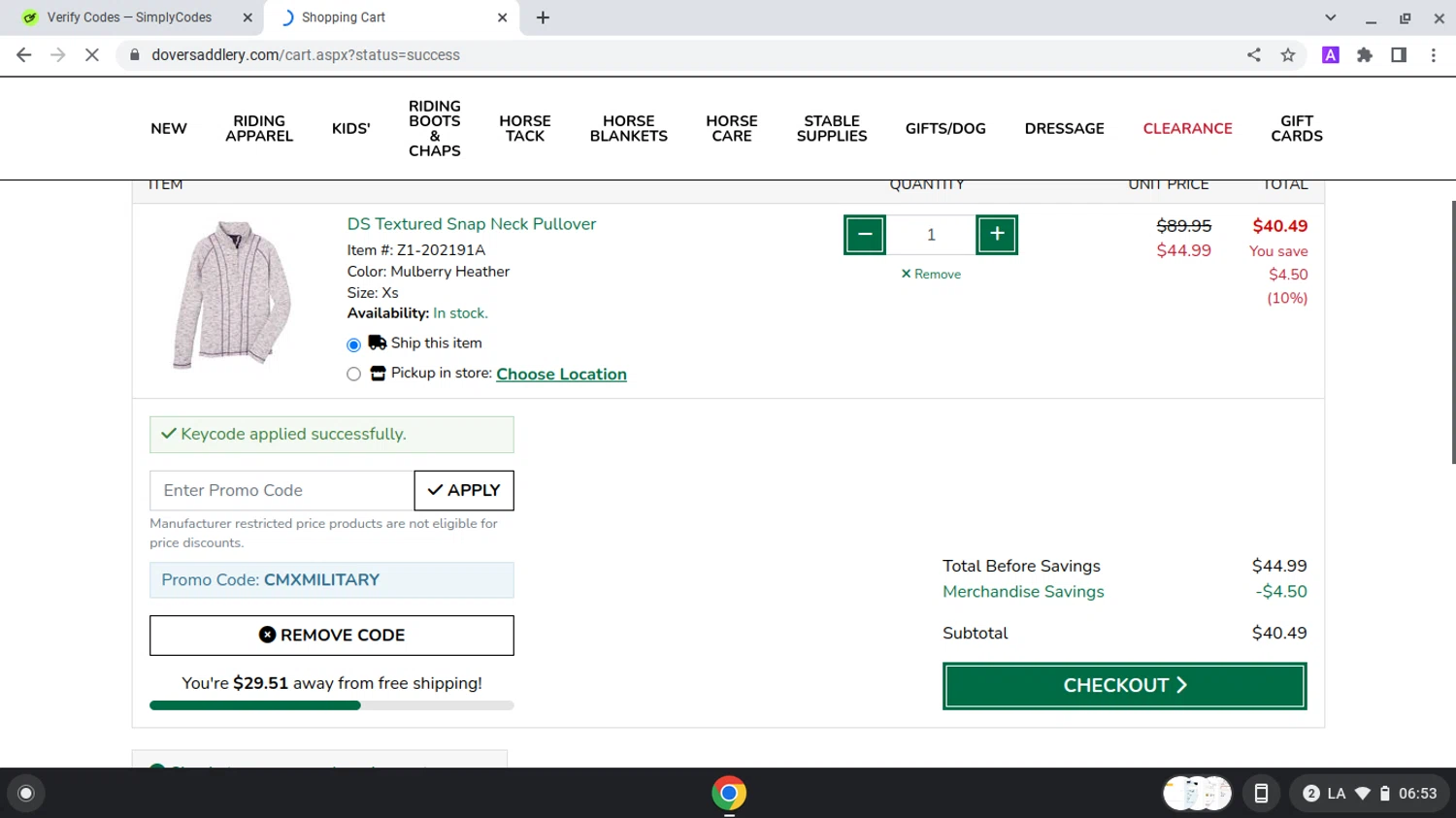
Task: Focus the Enter Promo Code field
Action: (x=281, y=491)
